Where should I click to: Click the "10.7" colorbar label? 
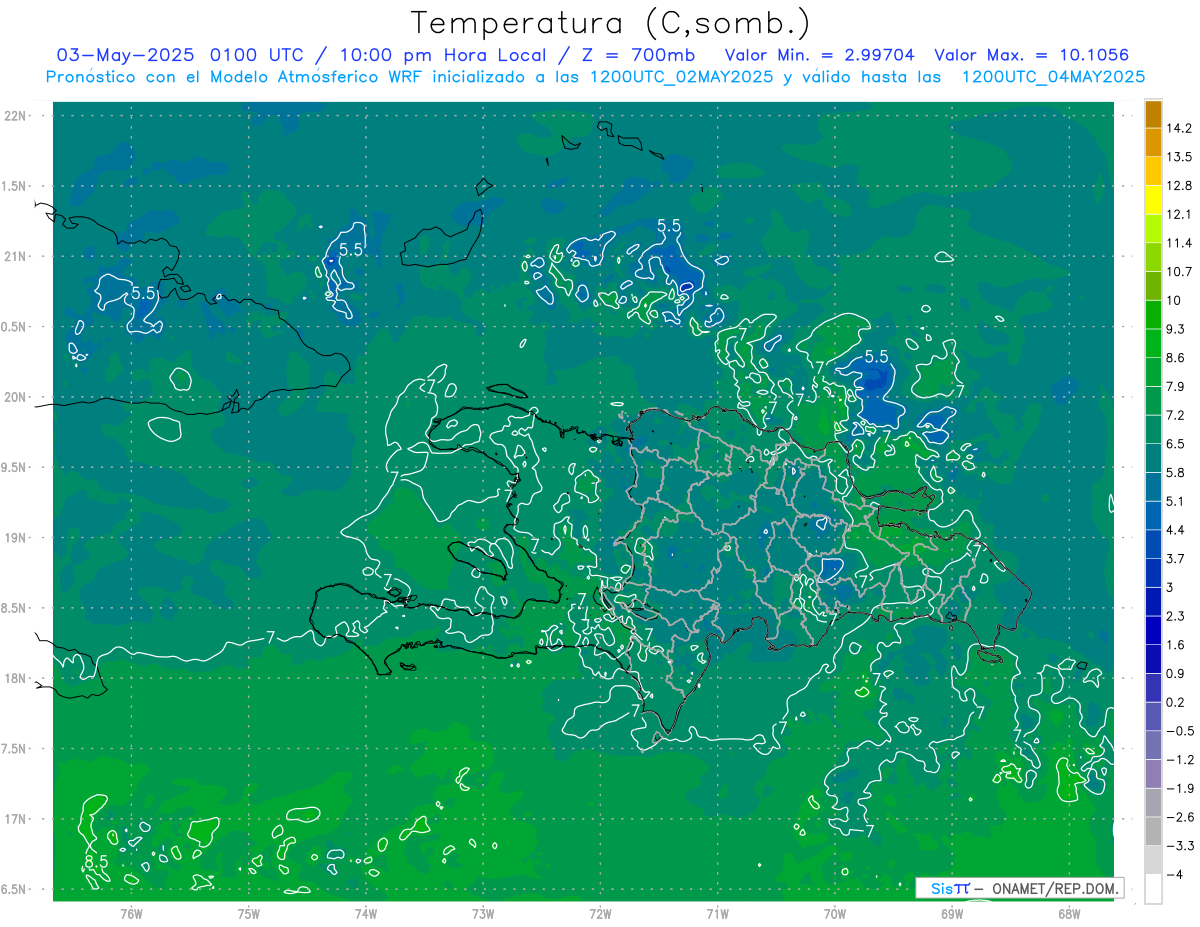pos(1180,272)
